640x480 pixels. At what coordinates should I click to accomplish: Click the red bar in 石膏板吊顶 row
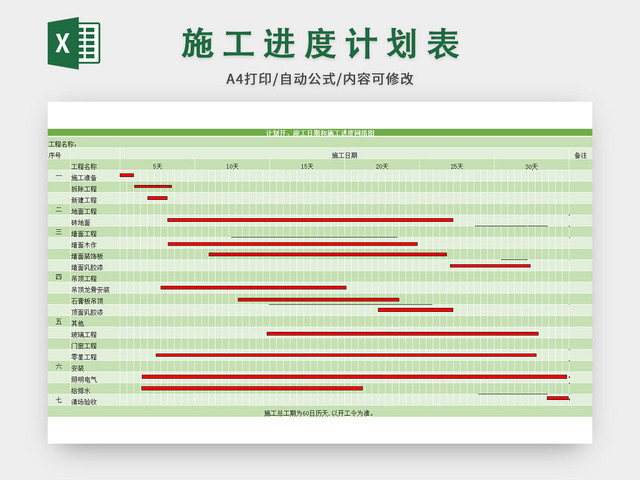point(318,300)
